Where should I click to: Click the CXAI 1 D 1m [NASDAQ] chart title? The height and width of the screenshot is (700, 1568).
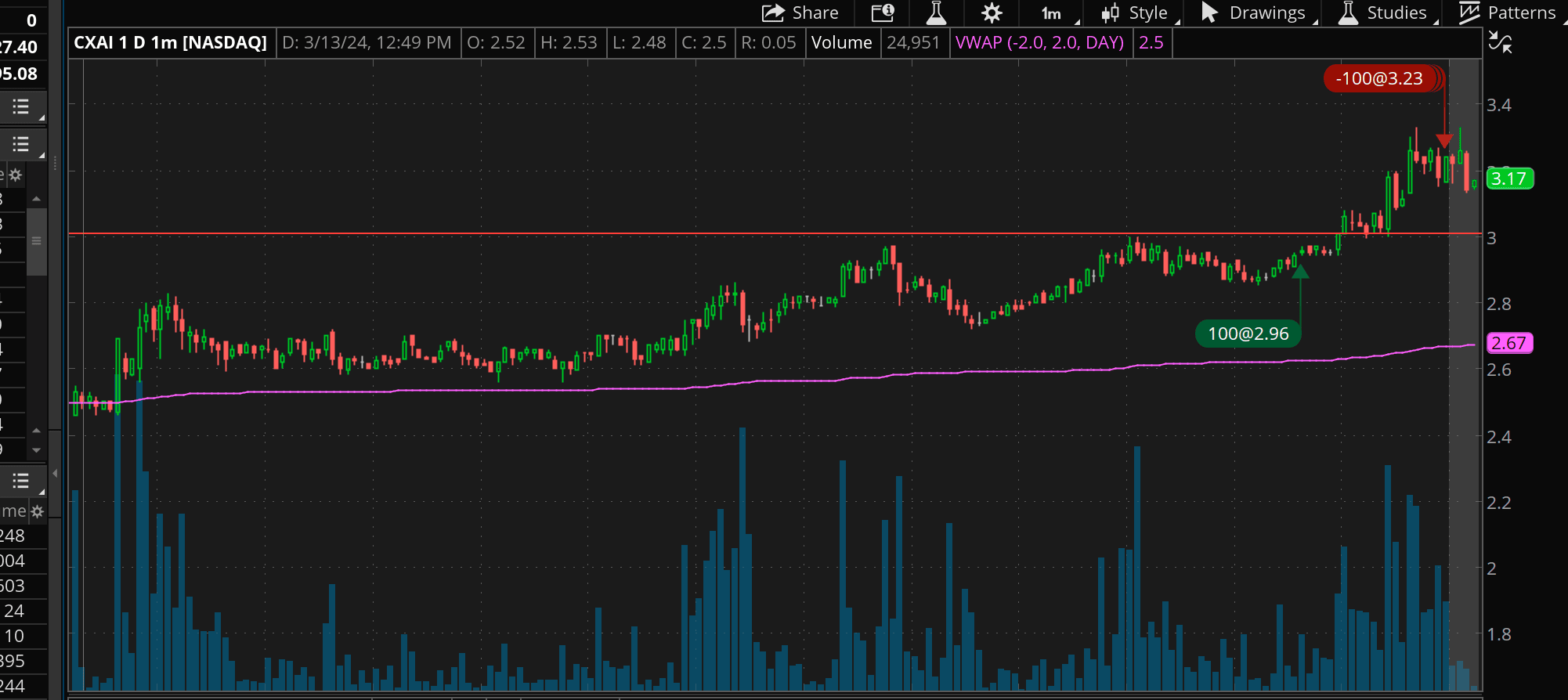[170, 42]
